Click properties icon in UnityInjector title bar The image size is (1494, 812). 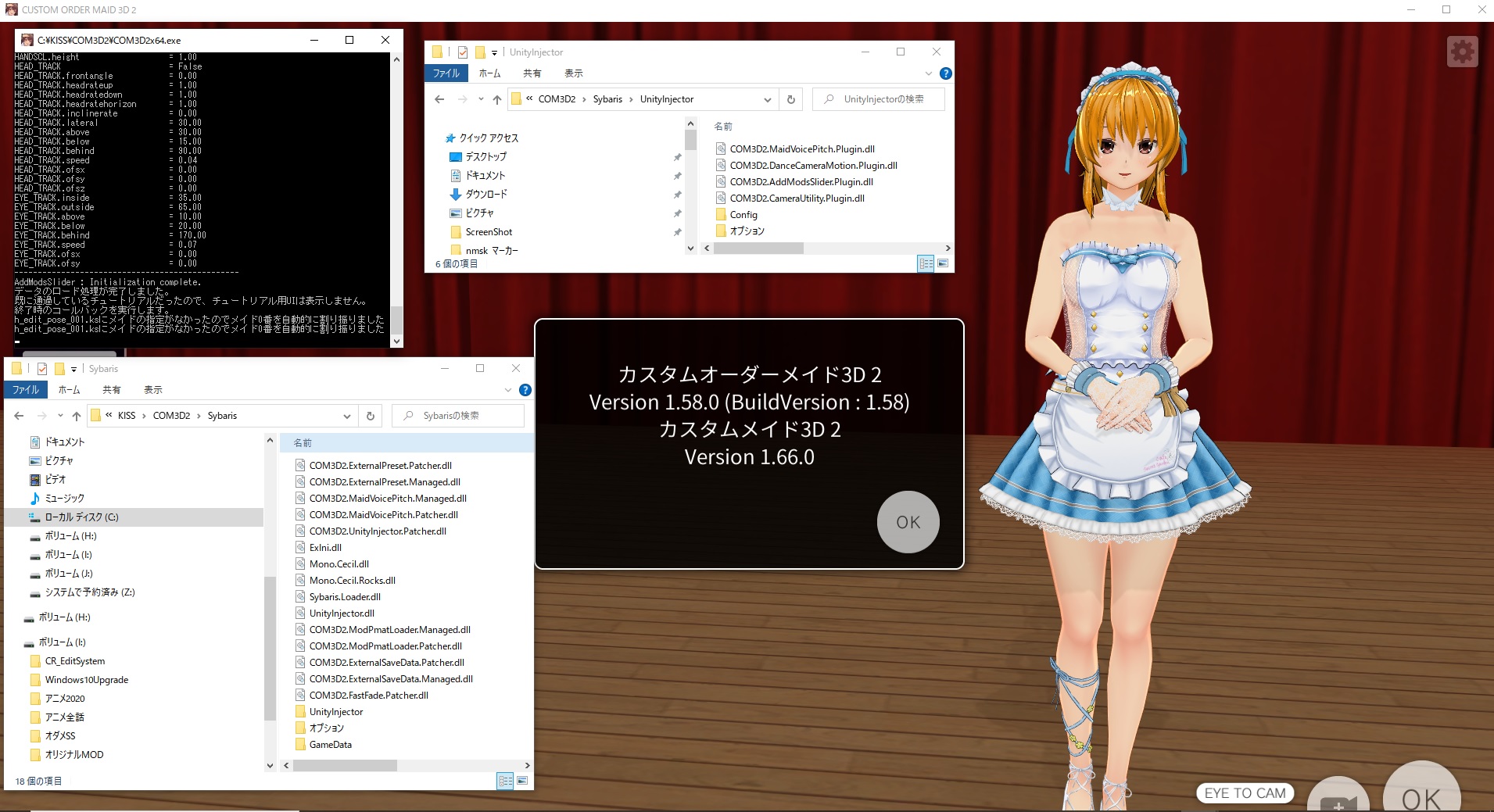[463, 52]
